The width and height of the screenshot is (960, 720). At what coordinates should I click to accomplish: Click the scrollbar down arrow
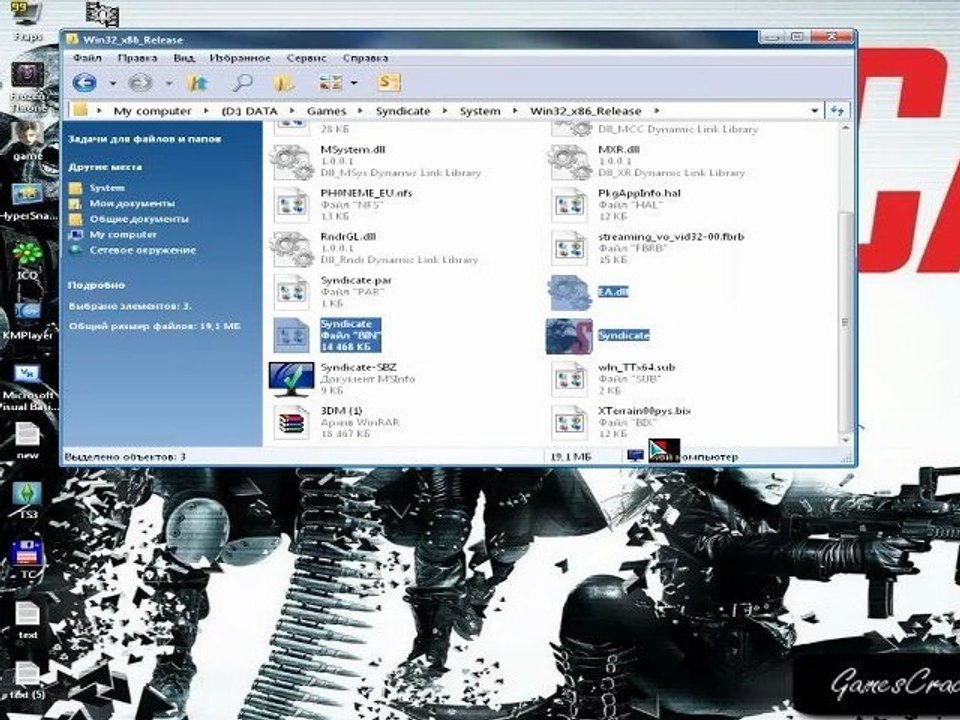click(x=845, y=440)
